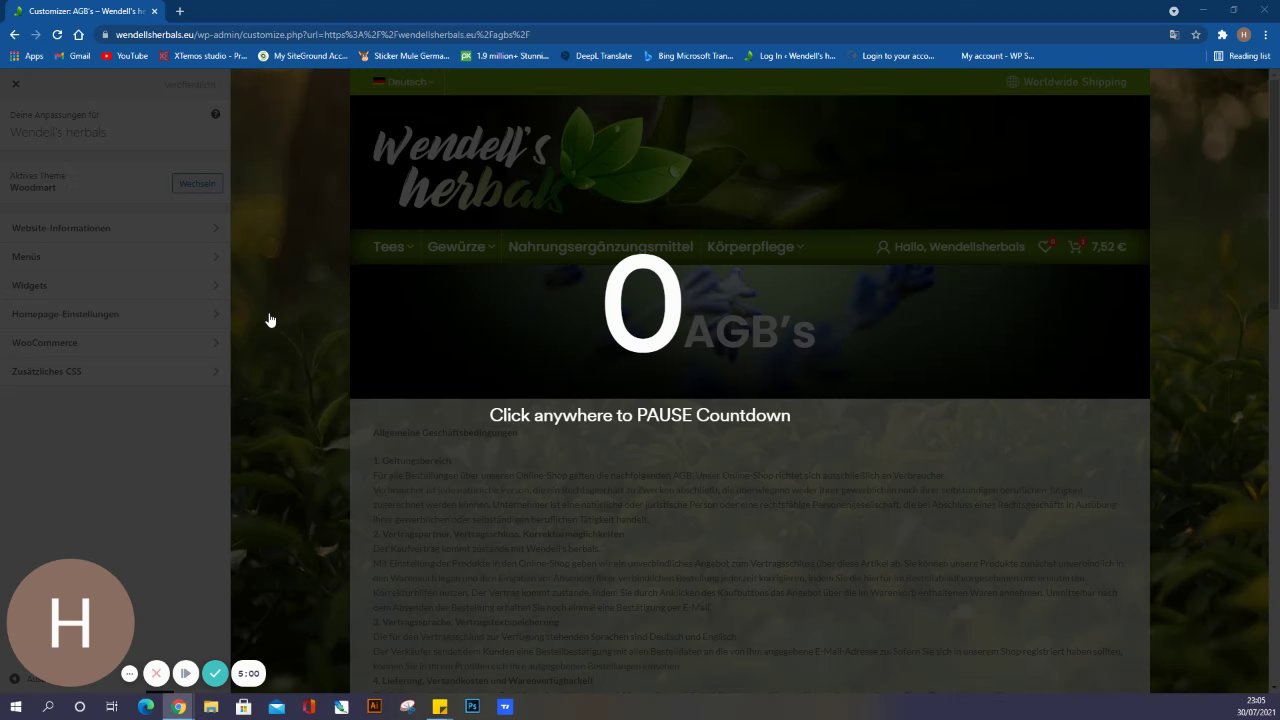Image resolution: width=1280 pixels, height=720 pixels.
Task: Open the shopping cart showing 7,52 €
Action: click(x=1097, y=247)
